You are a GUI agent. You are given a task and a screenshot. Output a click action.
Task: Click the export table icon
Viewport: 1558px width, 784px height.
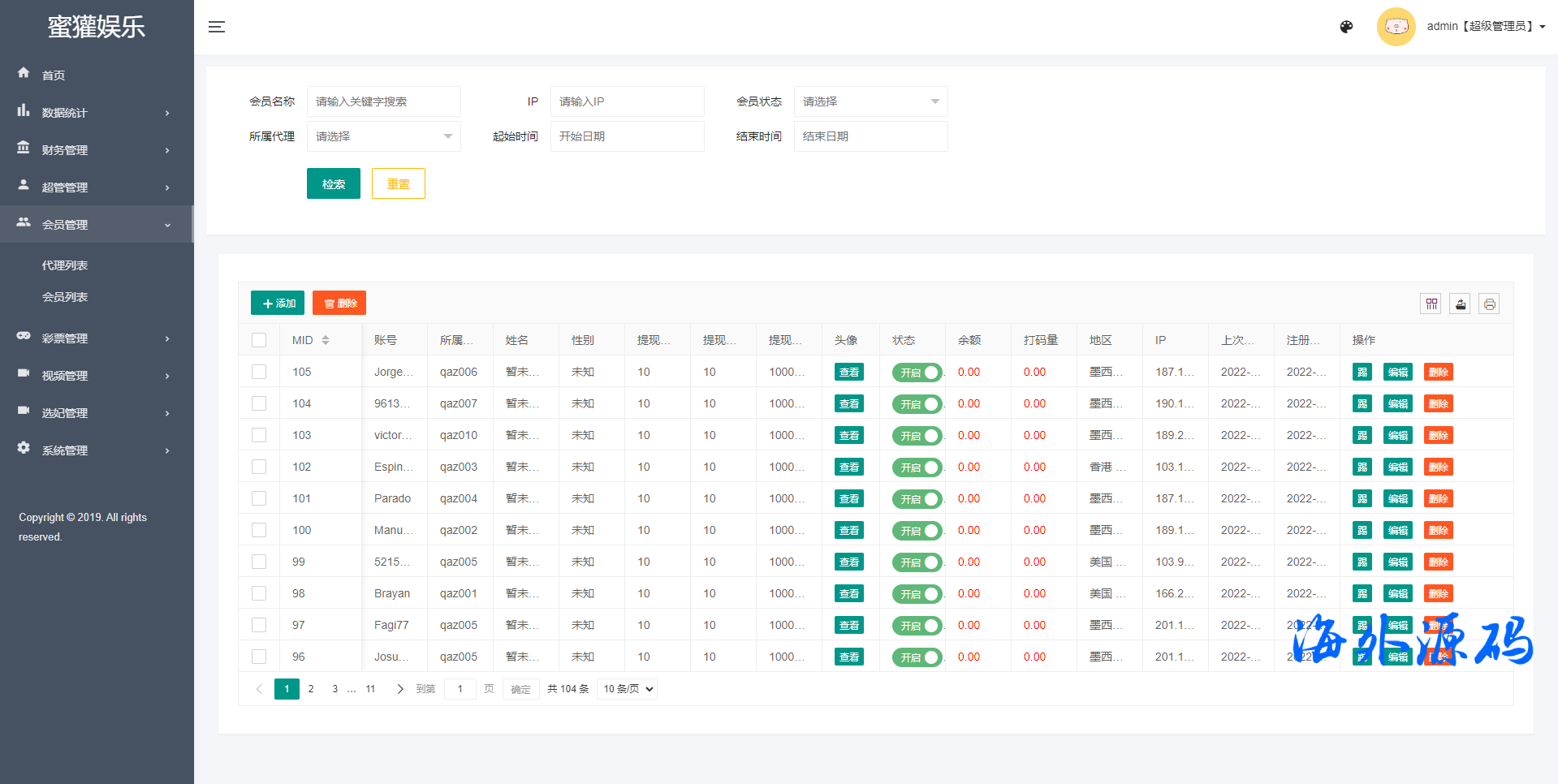coord(1461,304)
